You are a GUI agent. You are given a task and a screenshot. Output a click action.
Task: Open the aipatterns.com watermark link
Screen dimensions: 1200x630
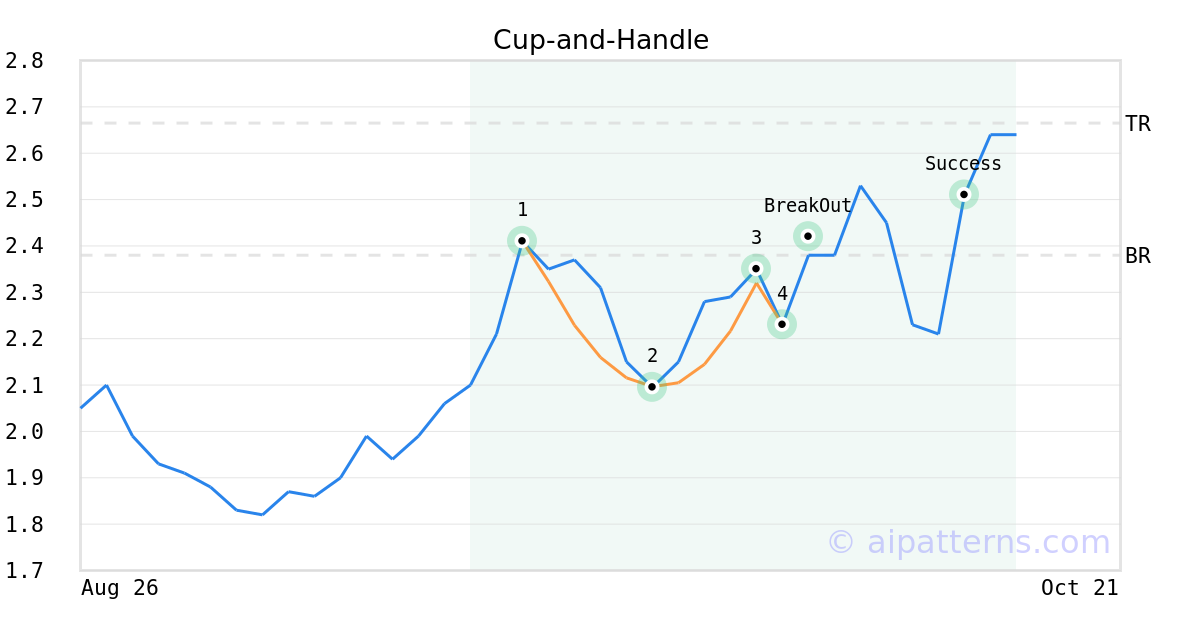(968, 542)
